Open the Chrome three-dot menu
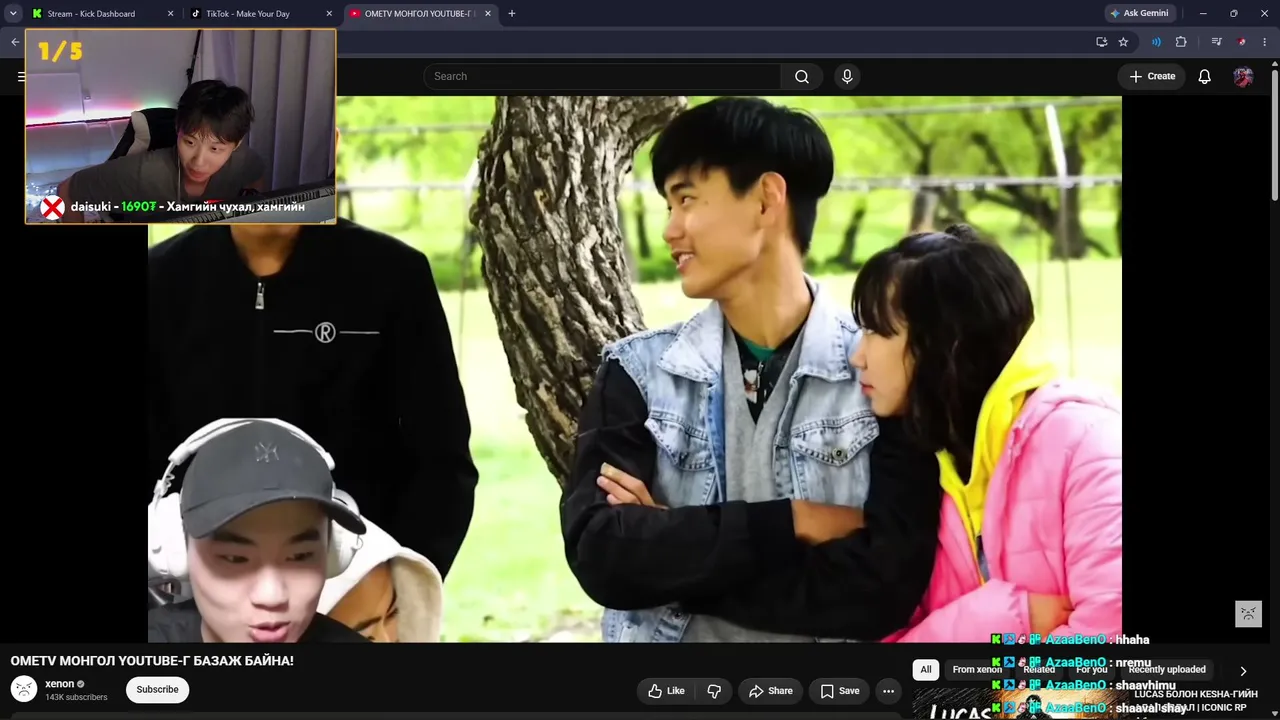This screenshot has width=1280, height=720. pos(1265,42)
